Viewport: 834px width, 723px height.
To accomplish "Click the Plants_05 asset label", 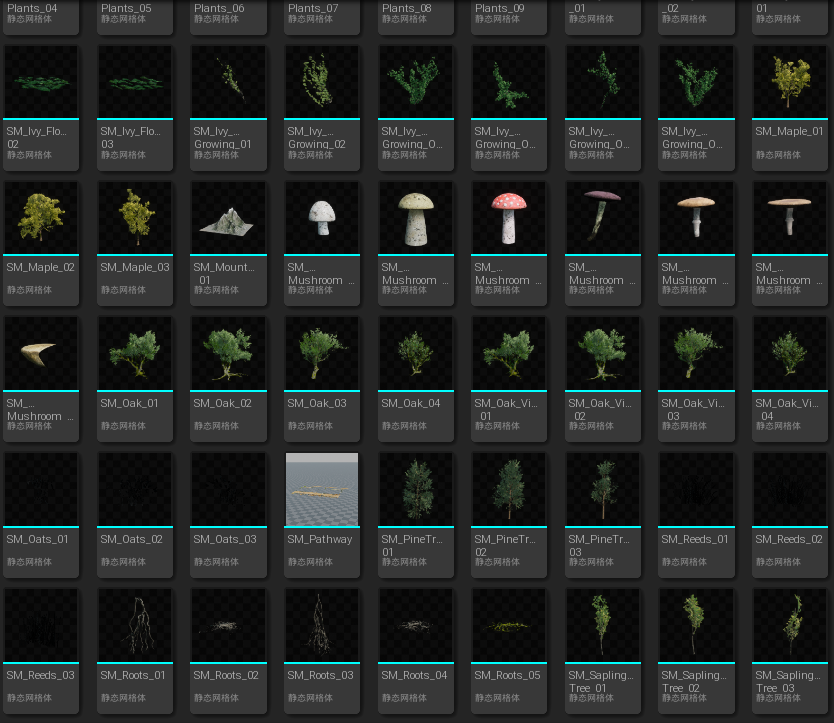I will [x=126, y=8].
